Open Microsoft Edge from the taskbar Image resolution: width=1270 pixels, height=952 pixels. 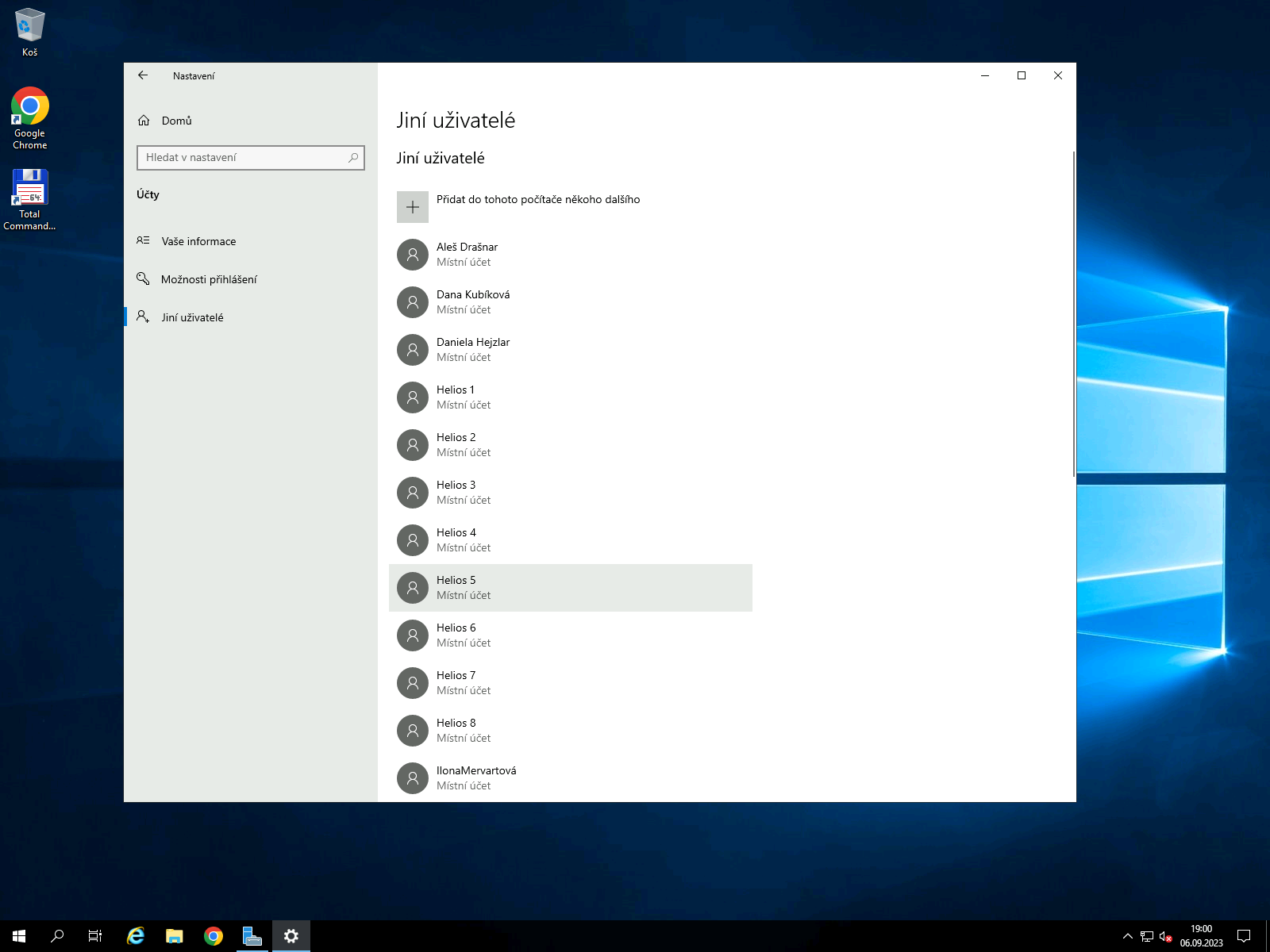click(135, 936)
